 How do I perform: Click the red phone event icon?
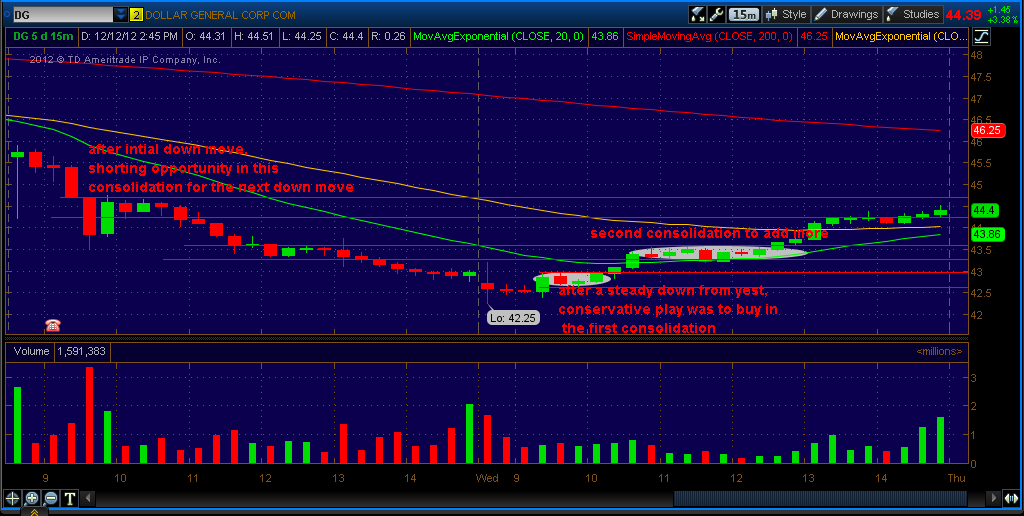(52, 324)
